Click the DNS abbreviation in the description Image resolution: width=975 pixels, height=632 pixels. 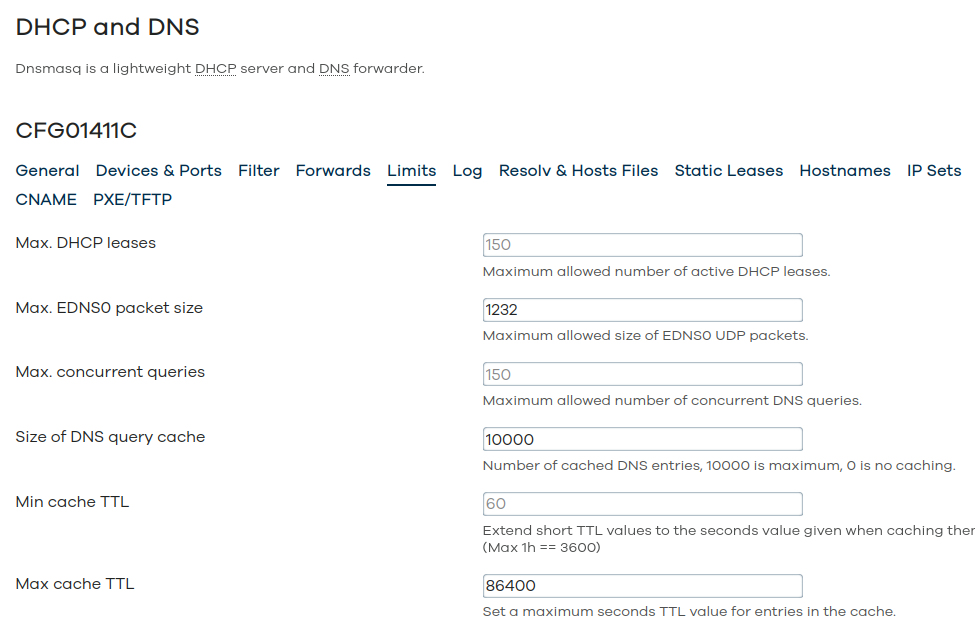click(335, 68)
